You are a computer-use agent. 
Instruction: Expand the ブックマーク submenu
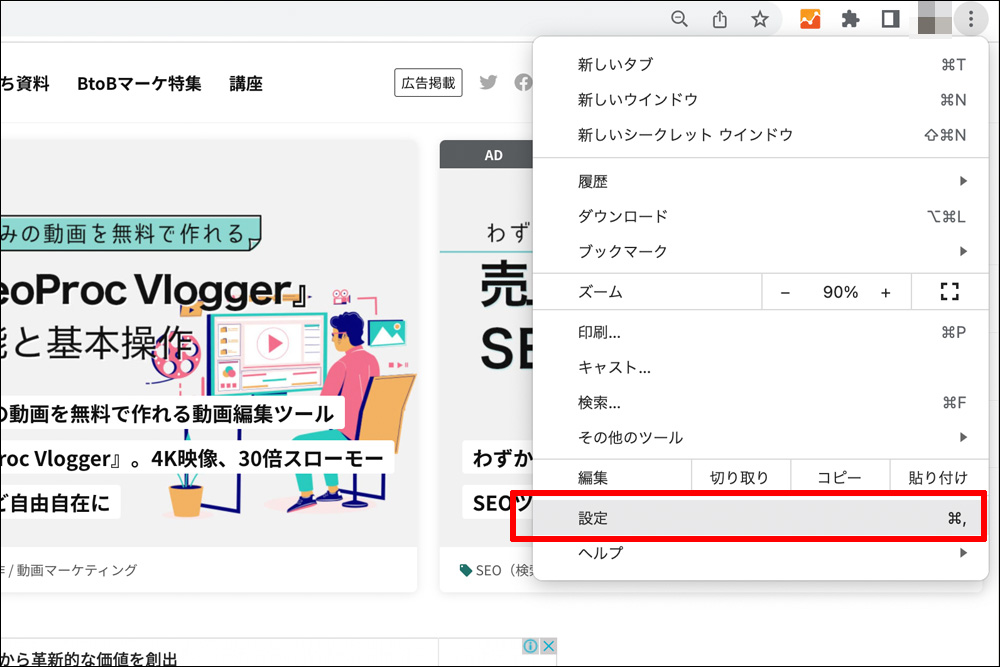tap(770, 251)
